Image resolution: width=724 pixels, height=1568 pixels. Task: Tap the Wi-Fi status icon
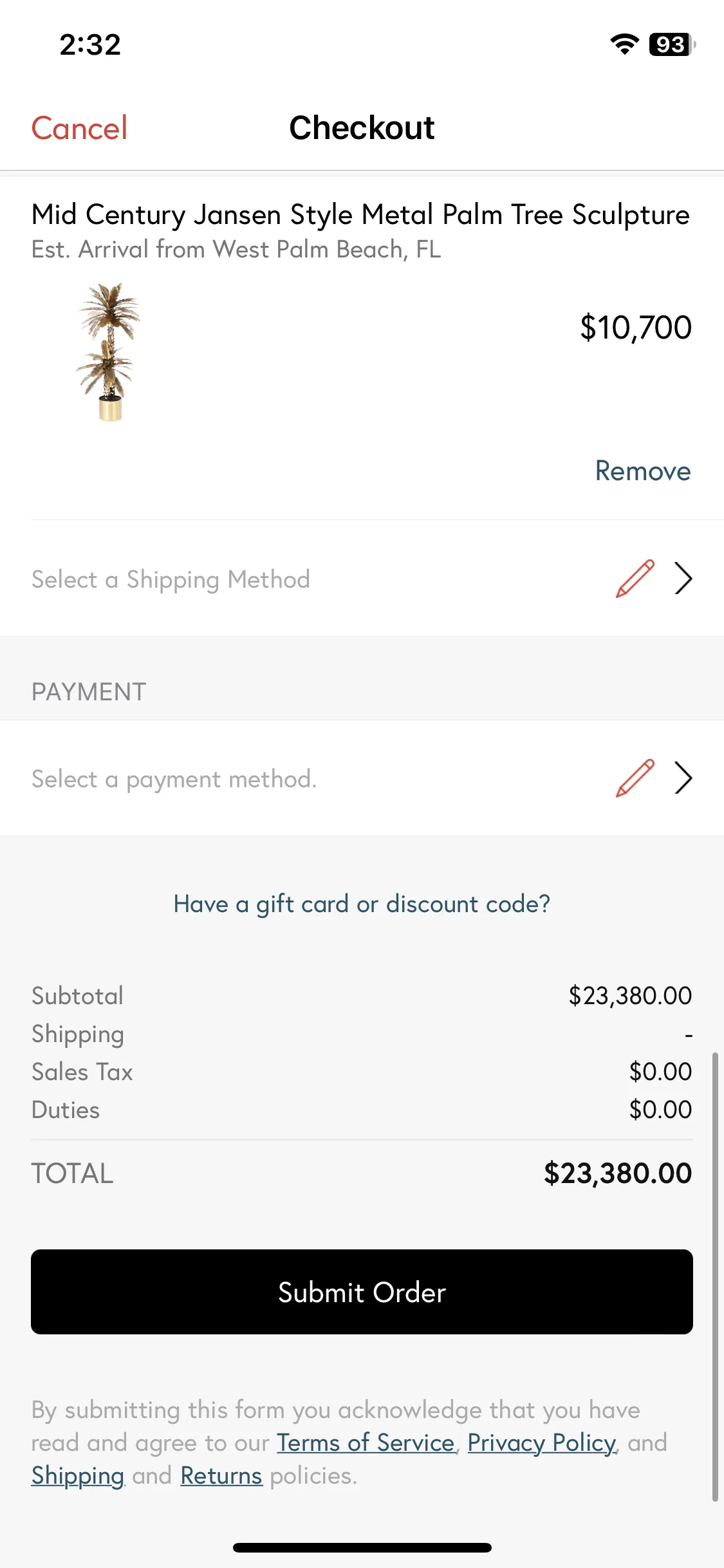point(624,44)
